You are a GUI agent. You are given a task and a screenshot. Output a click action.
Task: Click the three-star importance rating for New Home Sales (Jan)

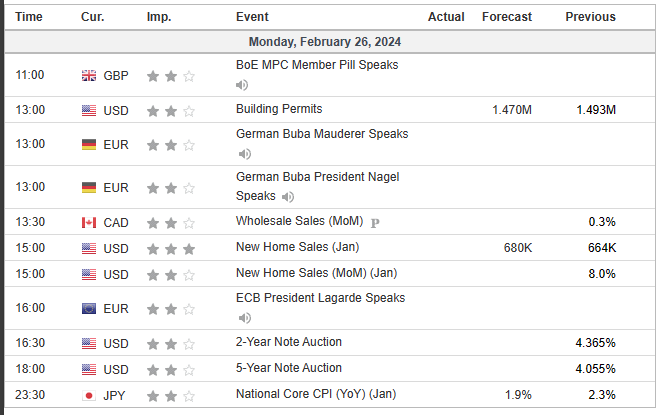(170, 248)
